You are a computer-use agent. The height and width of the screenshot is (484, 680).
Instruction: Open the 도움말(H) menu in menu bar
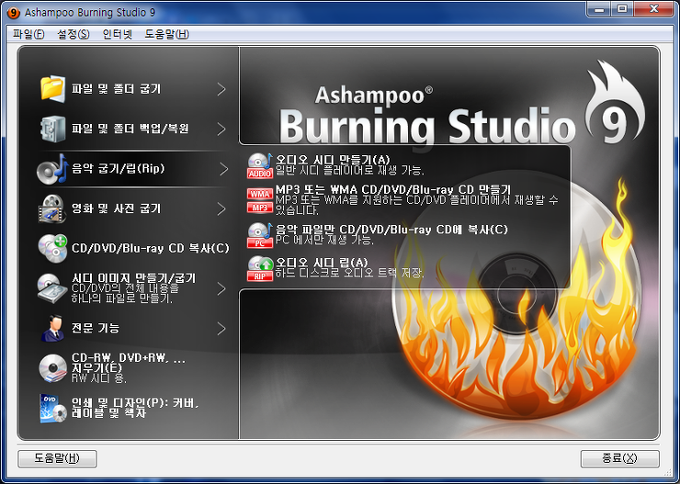(x=167, y=34)
